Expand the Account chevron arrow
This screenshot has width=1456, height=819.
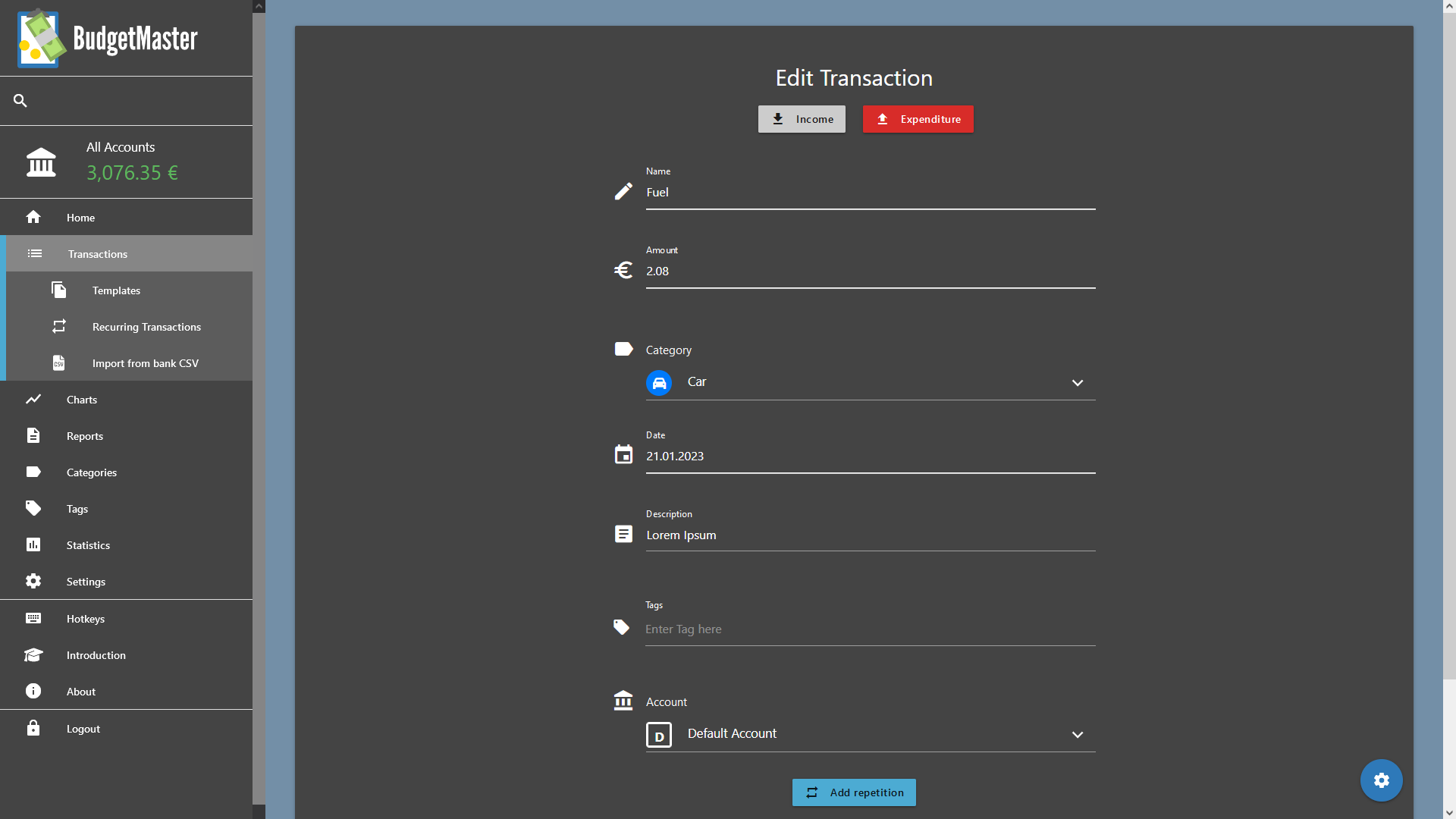(x=1078, y=735)
